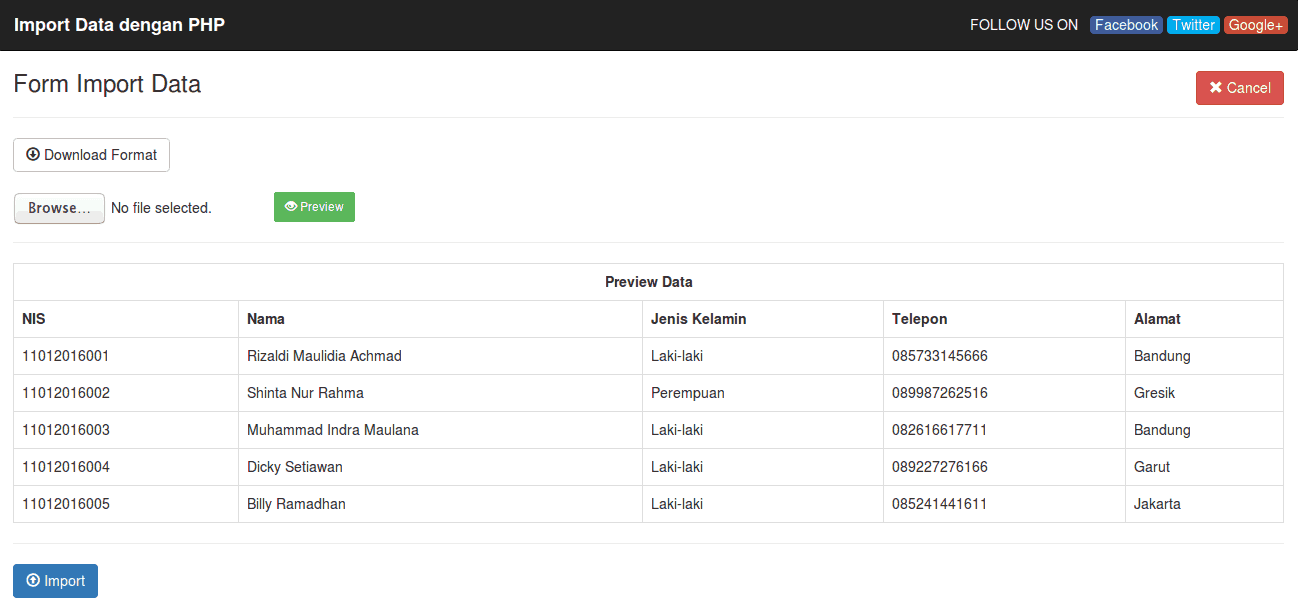1298x609 pixels.
Task: Click the FOLLOW US ON label
Action: point(1024,25)
